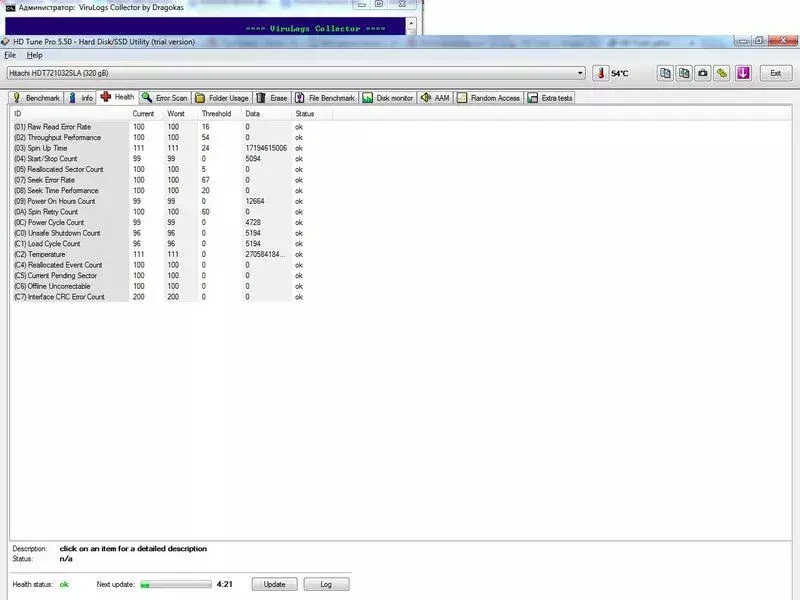Viewport: 800px width, 600px height.
Task: Select the (C5) Current Pending Sector row
Action: coord(158,276)
